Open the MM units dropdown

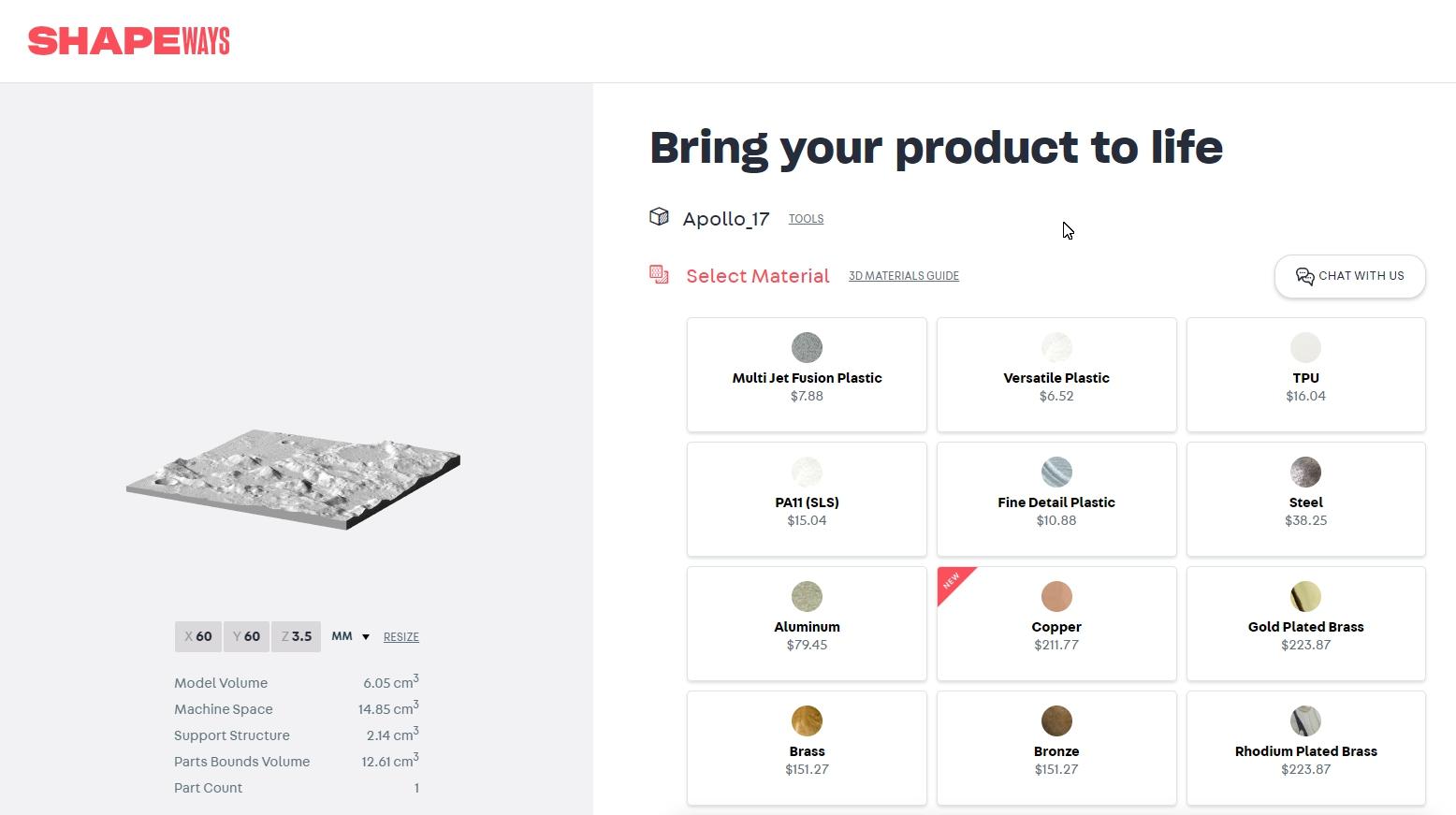point(351,636)
